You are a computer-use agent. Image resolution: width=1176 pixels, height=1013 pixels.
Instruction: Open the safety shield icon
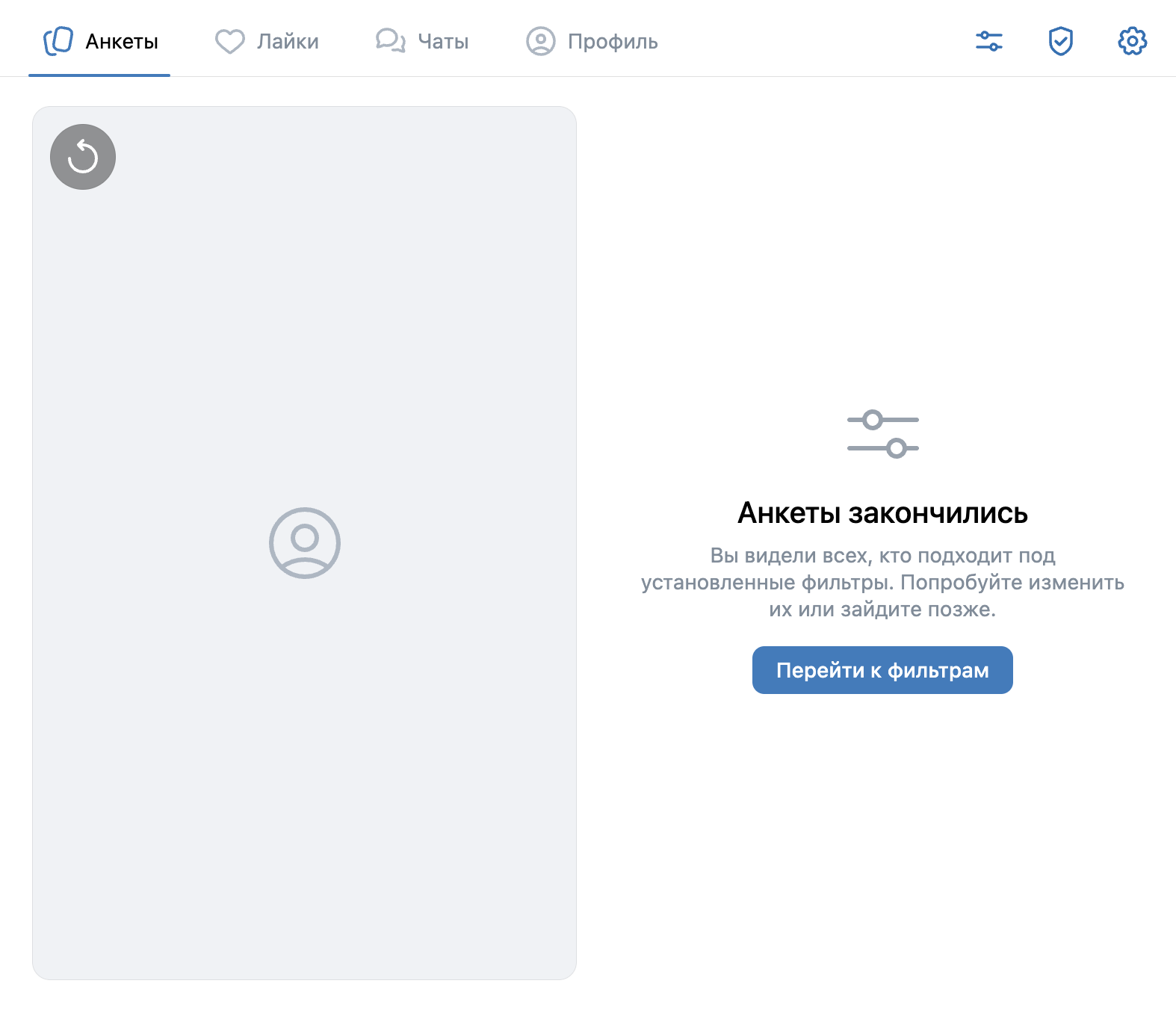pos(1061,41)
